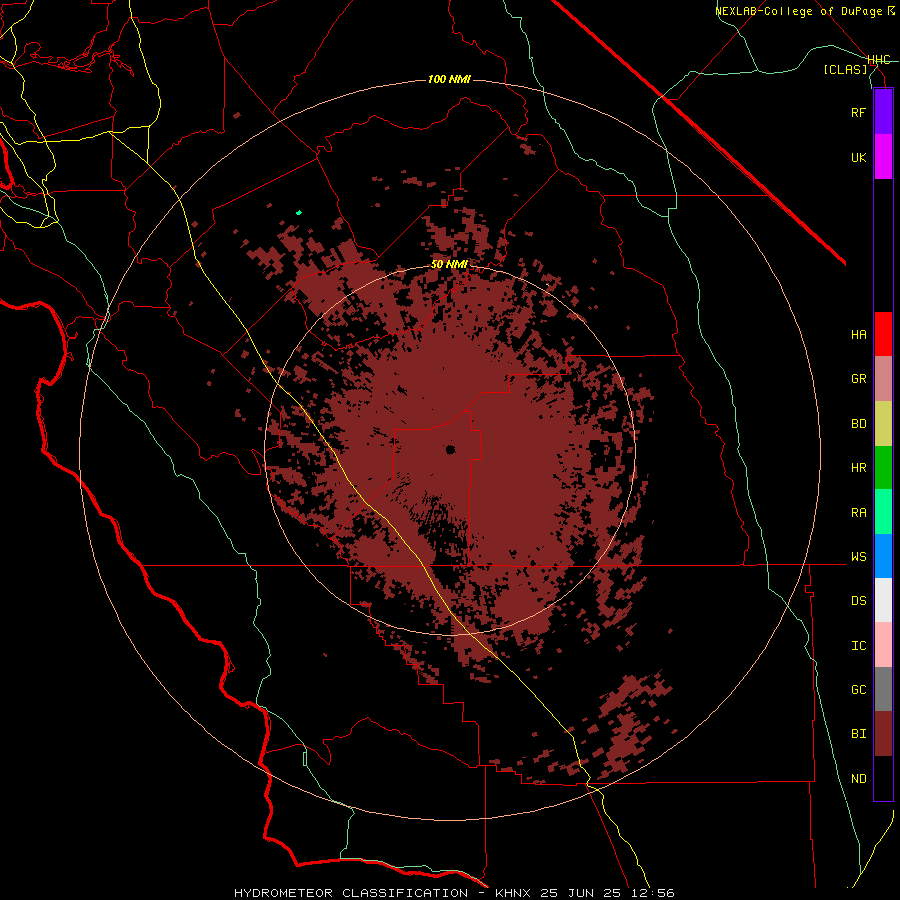Screen dimensions: 900x900
Task: Select the gray GC ground clutter swatch
Action: tap(883, 689)
